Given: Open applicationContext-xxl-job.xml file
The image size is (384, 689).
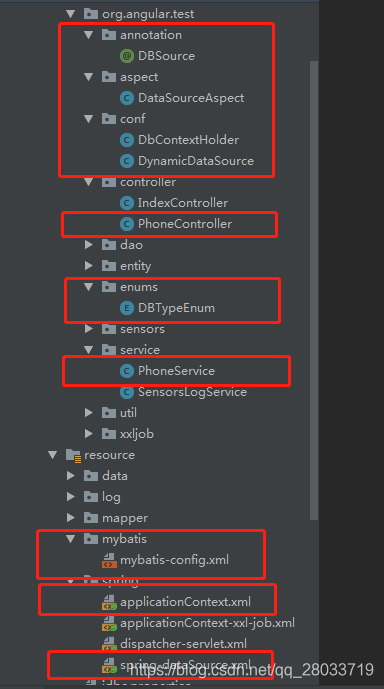Looking at the screenshot, I should point(207,623).
